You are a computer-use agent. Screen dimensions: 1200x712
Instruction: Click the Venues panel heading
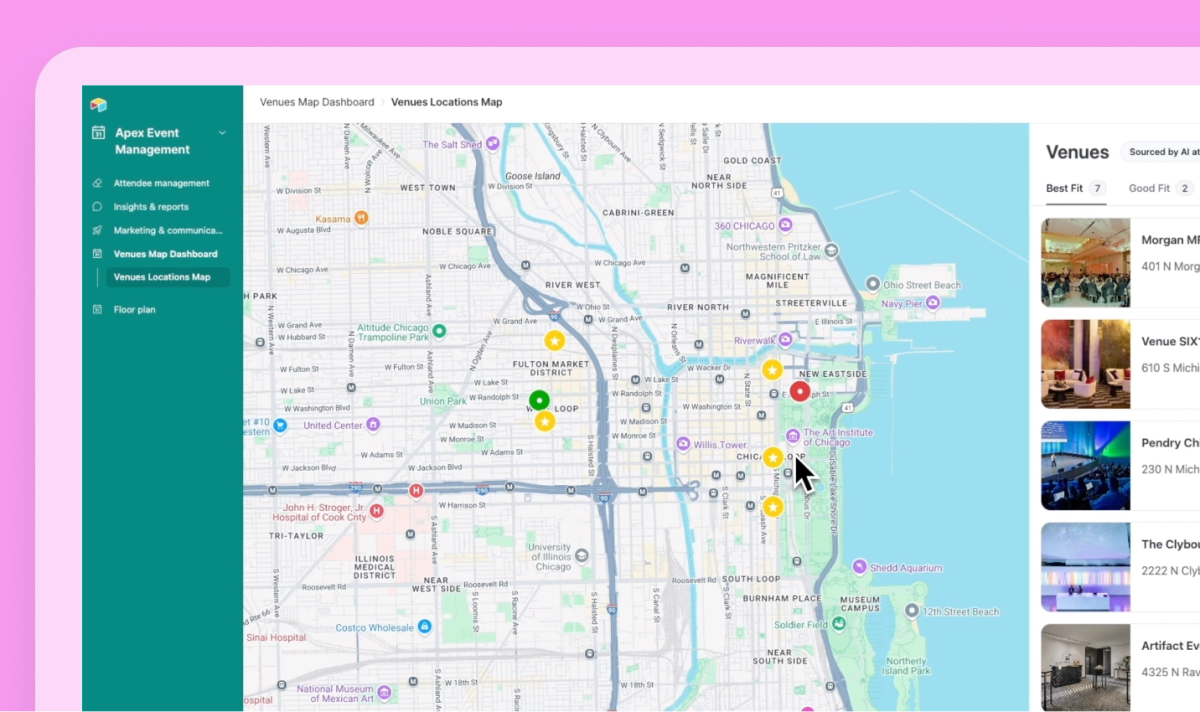pyautogui.click(x=1077, y=152)
